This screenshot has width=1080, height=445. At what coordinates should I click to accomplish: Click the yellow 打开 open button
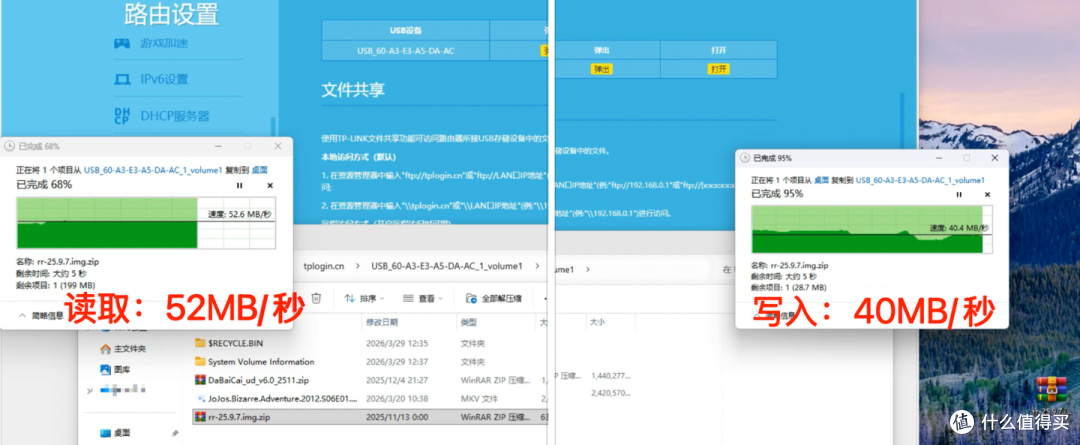[718, 70]
